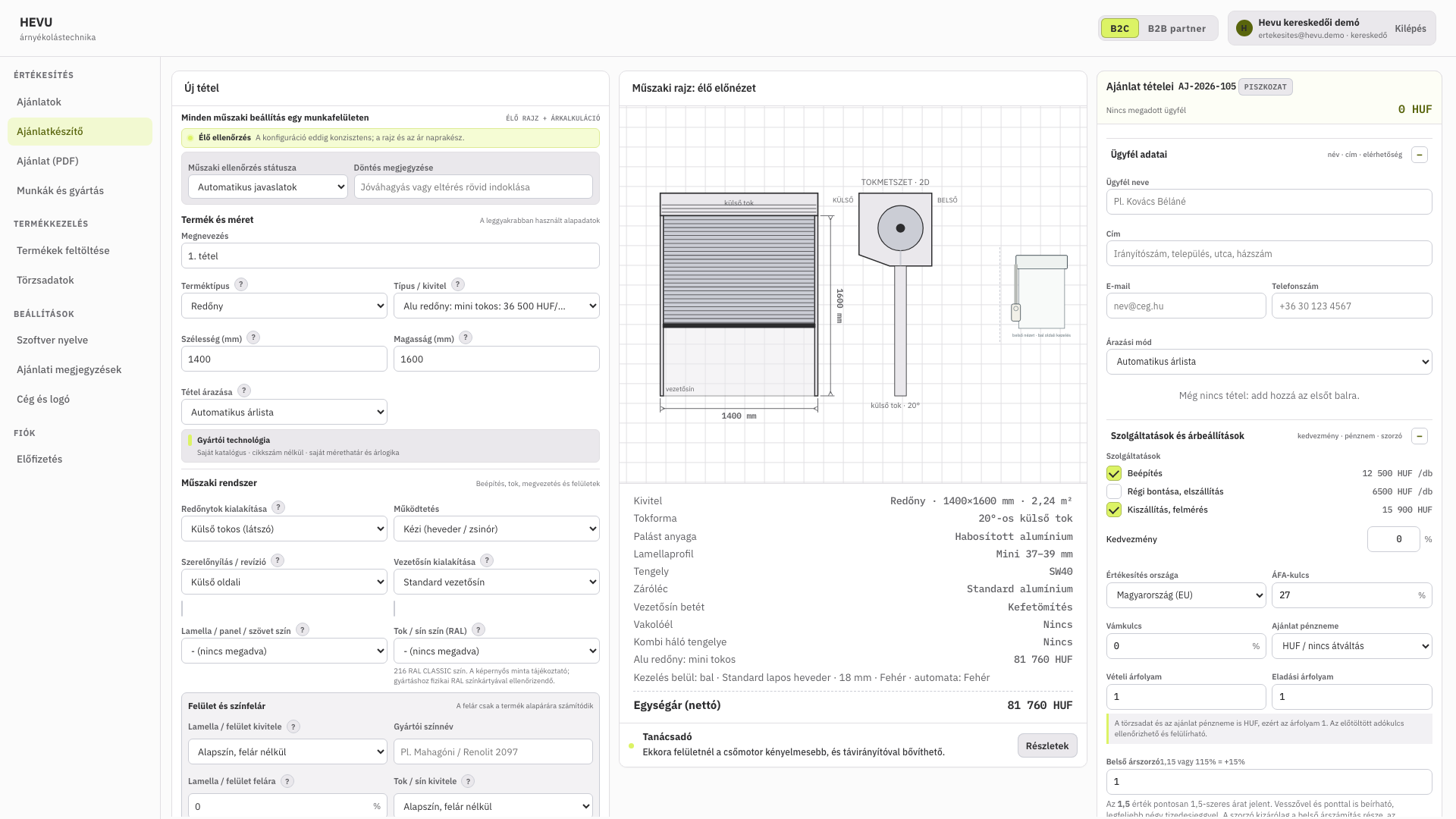1456x819 pixels.
Task: Click the Telefonszám input field
Action: (x=1352, y=306)
